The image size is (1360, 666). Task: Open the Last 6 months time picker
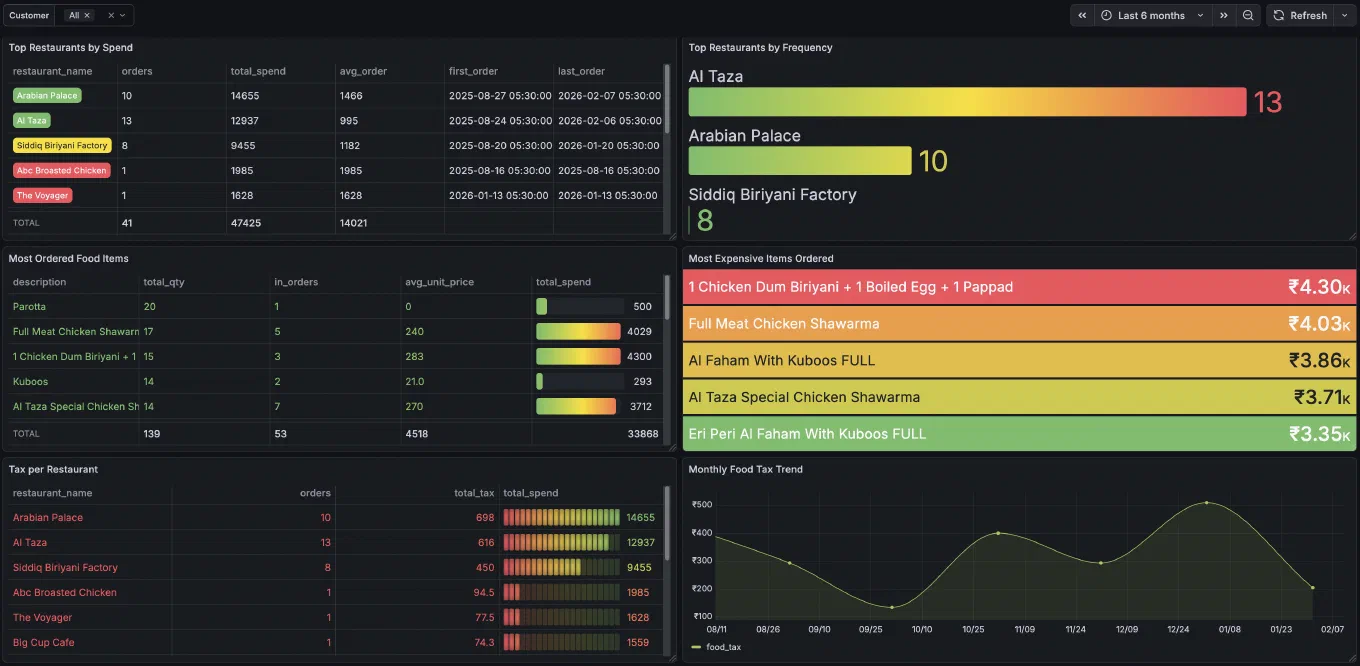[1151, 15]
